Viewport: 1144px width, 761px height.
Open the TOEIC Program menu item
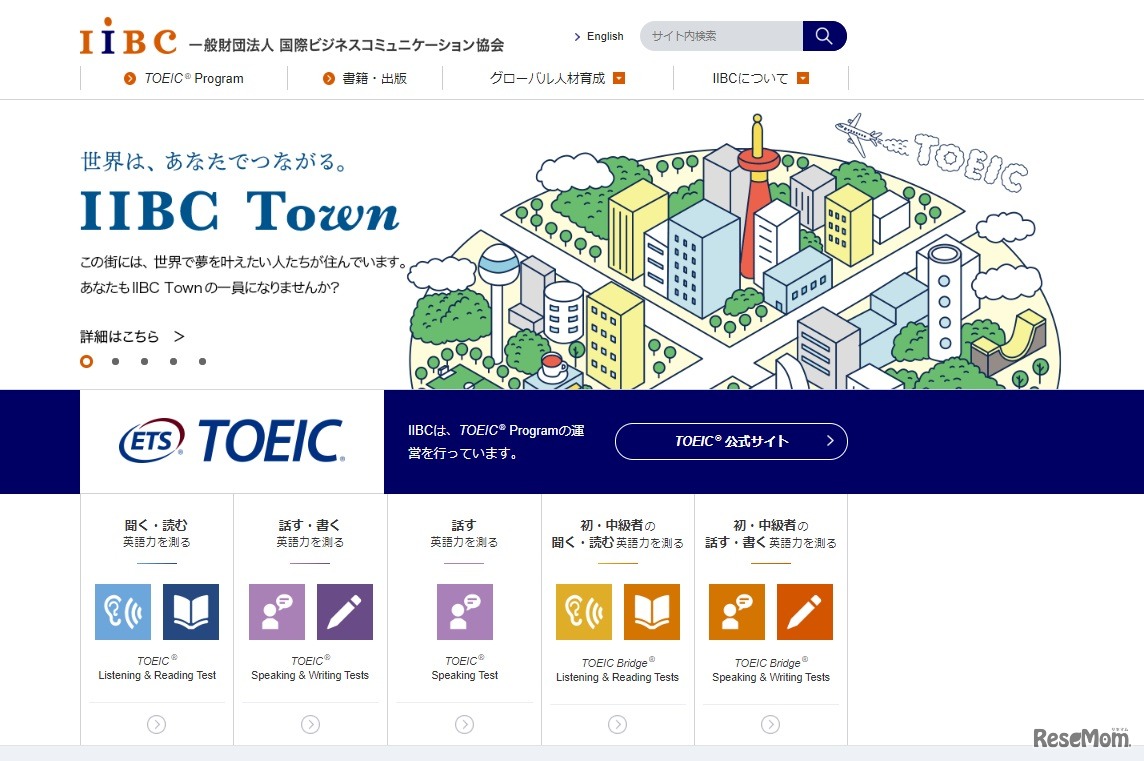[185, 78]
